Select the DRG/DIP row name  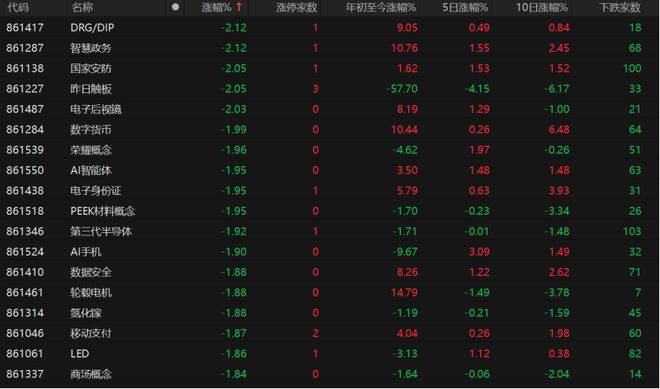(x=92, y=28)
